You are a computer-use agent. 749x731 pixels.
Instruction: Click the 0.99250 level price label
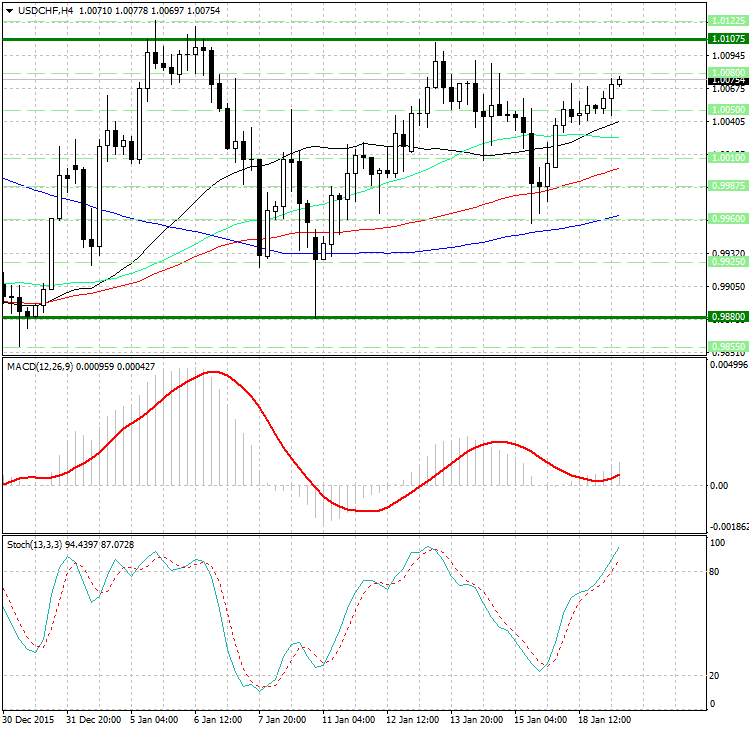coord(726,261)
